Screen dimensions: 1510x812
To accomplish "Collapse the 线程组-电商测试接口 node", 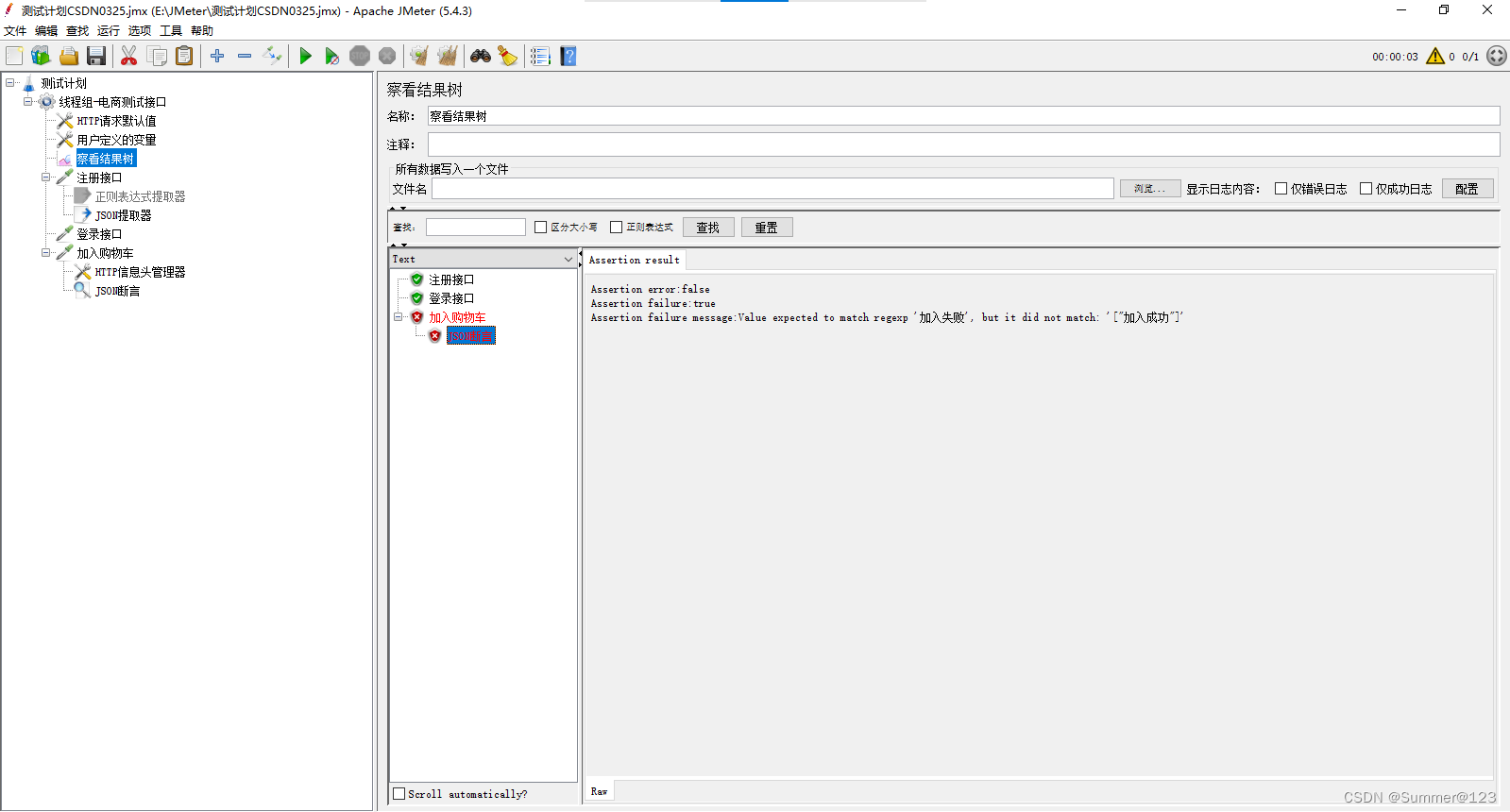I will tap(28, 102).
